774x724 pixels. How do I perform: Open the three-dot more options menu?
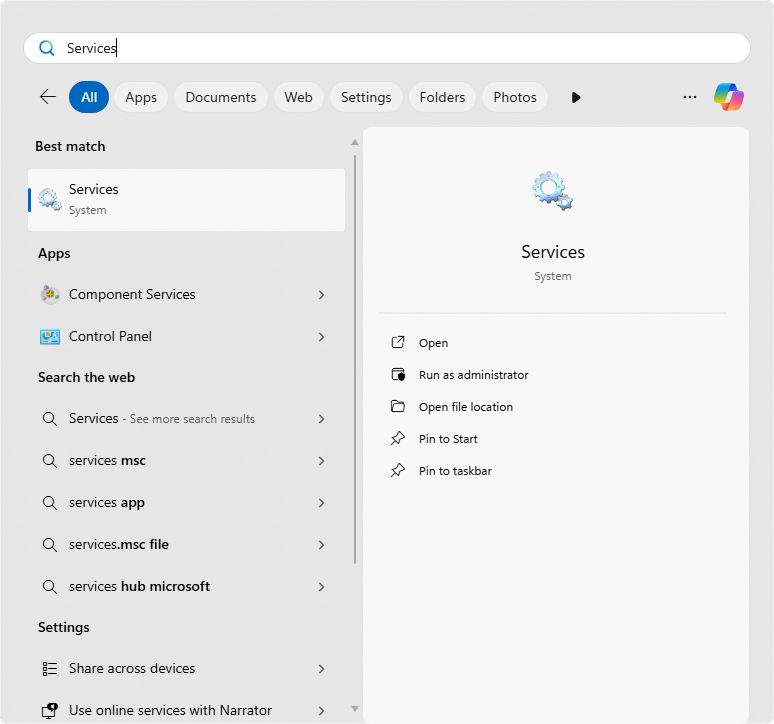click(x=690, y=97)
